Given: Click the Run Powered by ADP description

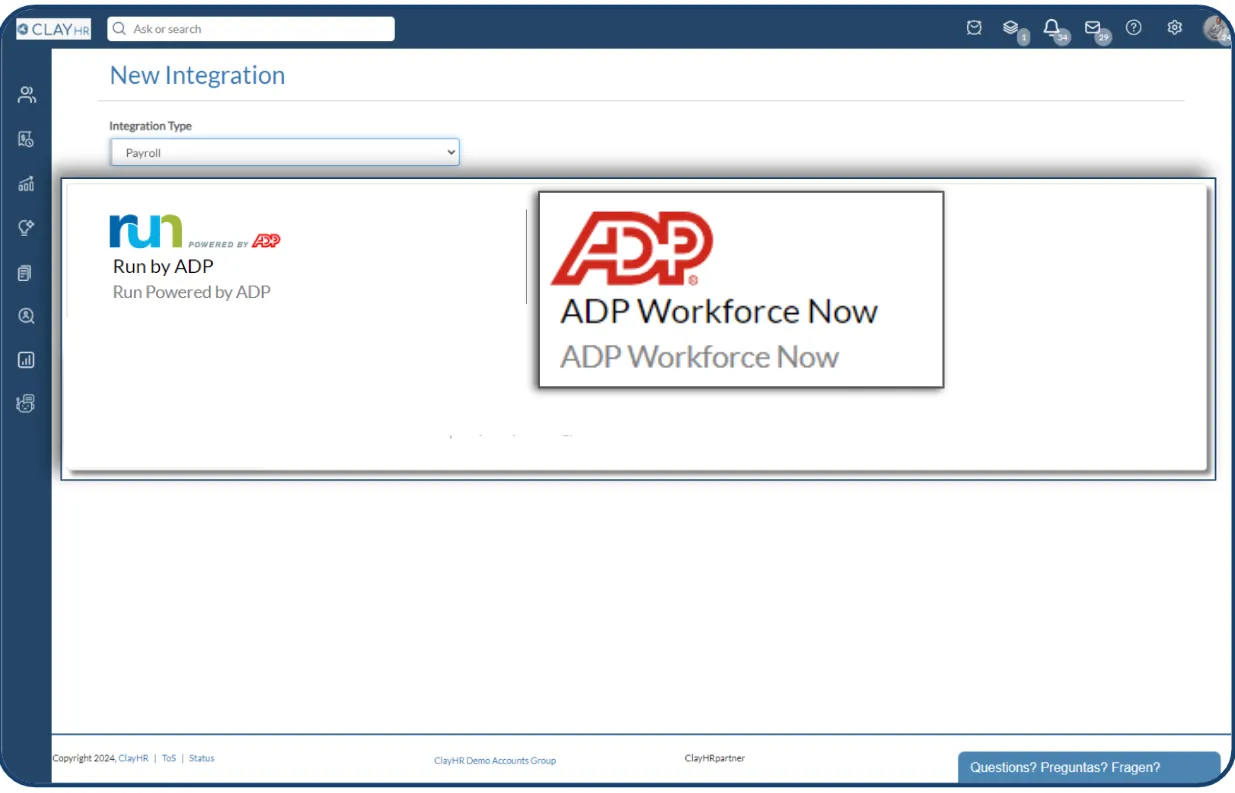Looking at the screenshot, I should [192, 292].
